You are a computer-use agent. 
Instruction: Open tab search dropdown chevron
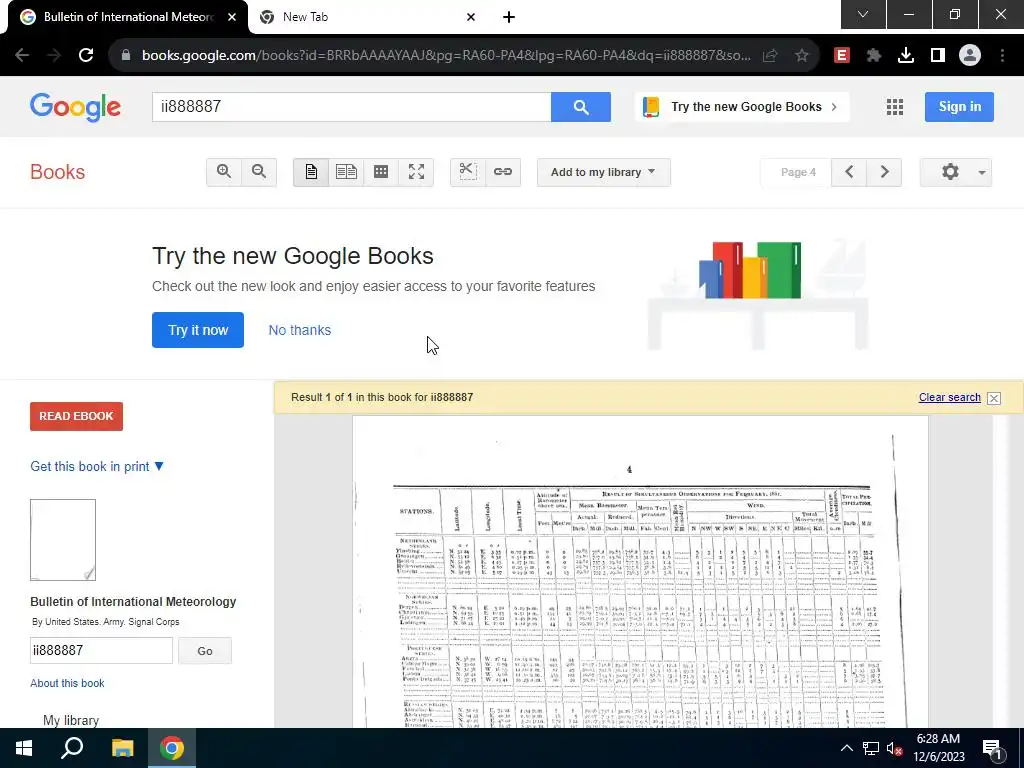[x=863, y=14]
